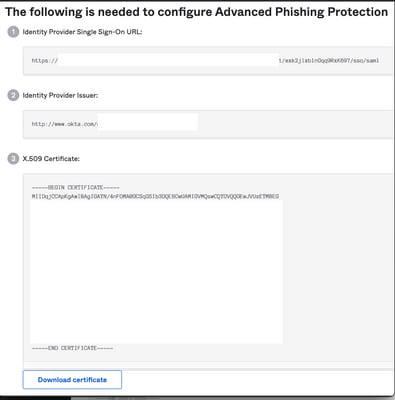Select the Identity Provider Single Sign-On URL field
The width and height of the screenshot is (395, 400).
pyautogui.click(x=209, y=61)
